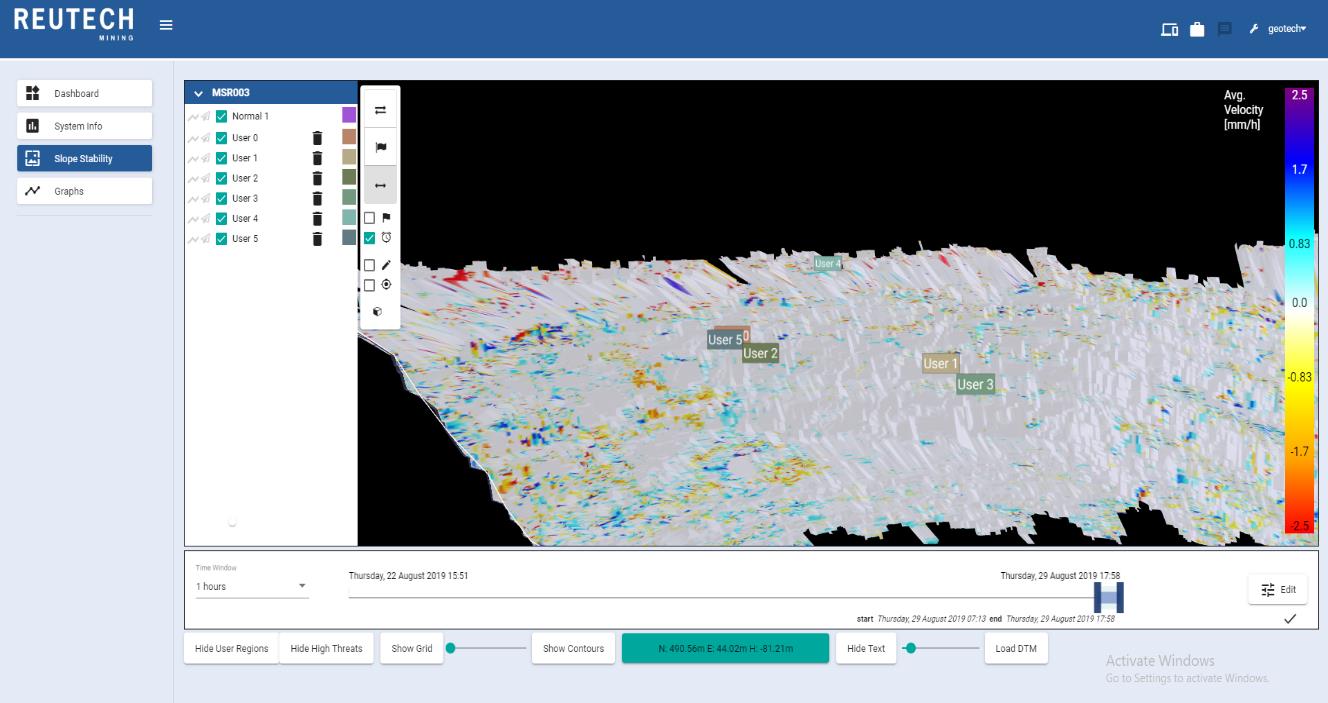Viewport: 1328px width, 703px height.
Task: Go to the Dashboard page
Action: tap(84, 93)
